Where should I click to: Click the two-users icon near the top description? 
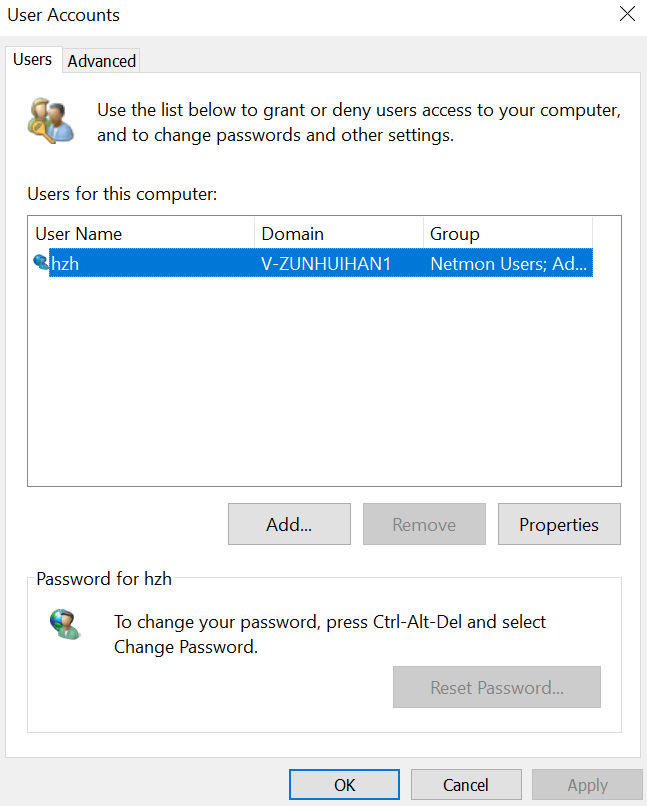pyautogui.click(x=50, y=113)
